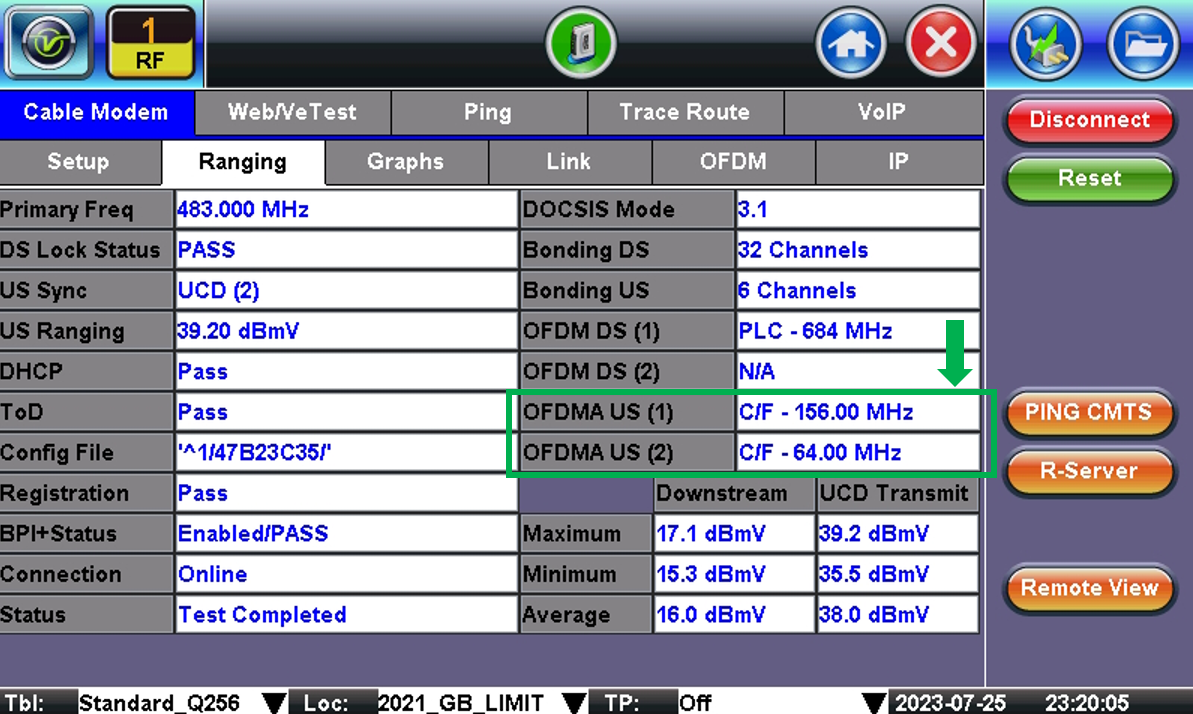Exit the test via the red X icon
1193x714 pixels.
point(938,42)
